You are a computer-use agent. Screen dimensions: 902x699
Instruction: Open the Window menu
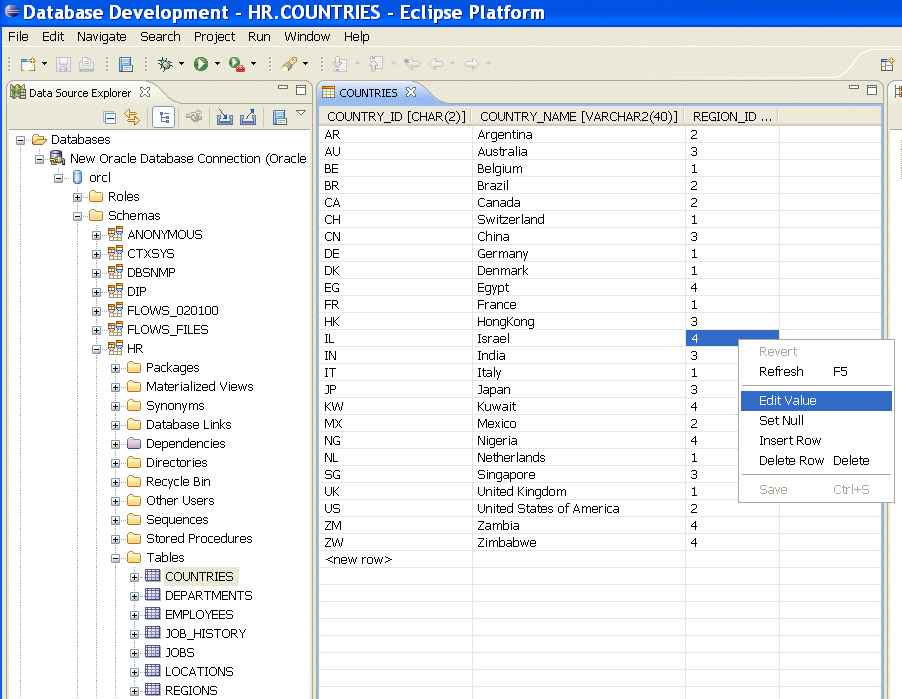(307, 36)
